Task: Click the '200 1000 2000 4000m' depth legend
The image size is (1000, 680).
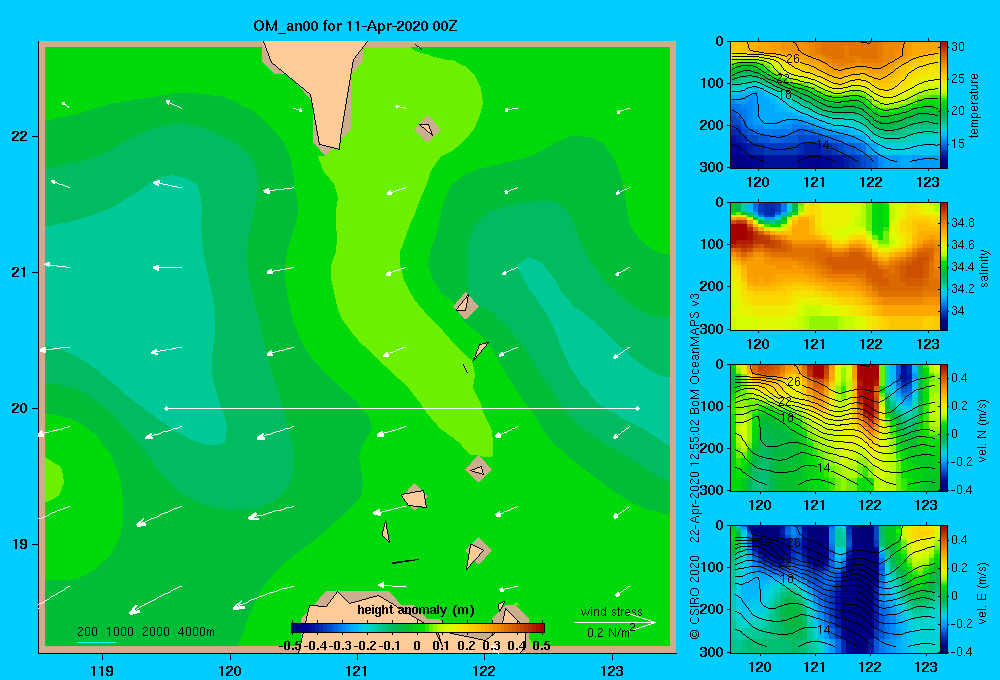Action: (x=145, y=632)
